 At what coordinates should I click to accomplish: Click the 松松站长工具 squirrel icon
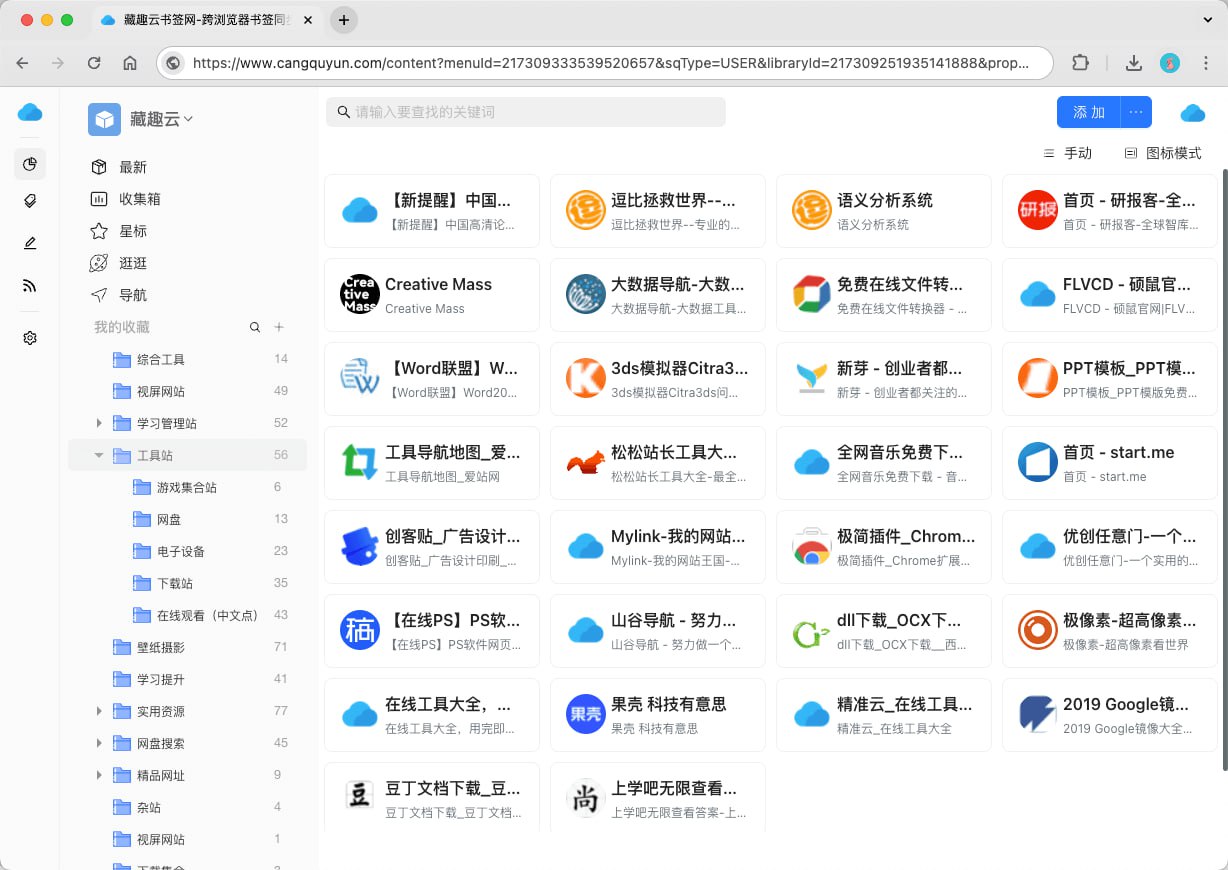click(586, 462)
